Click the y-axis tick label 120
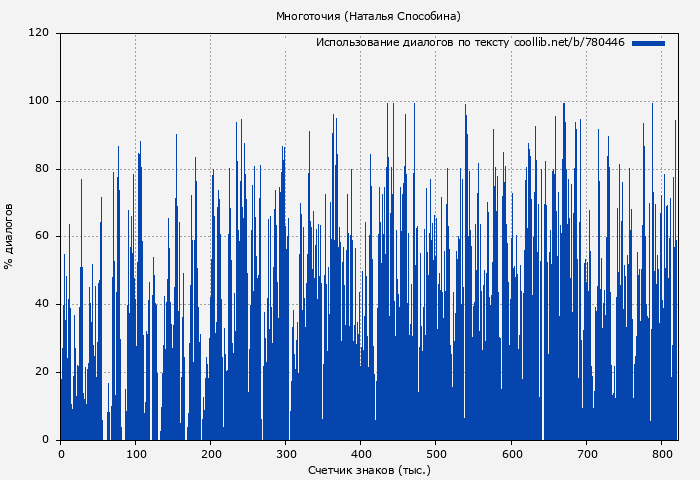700x480 pixels. coord(39,33)
